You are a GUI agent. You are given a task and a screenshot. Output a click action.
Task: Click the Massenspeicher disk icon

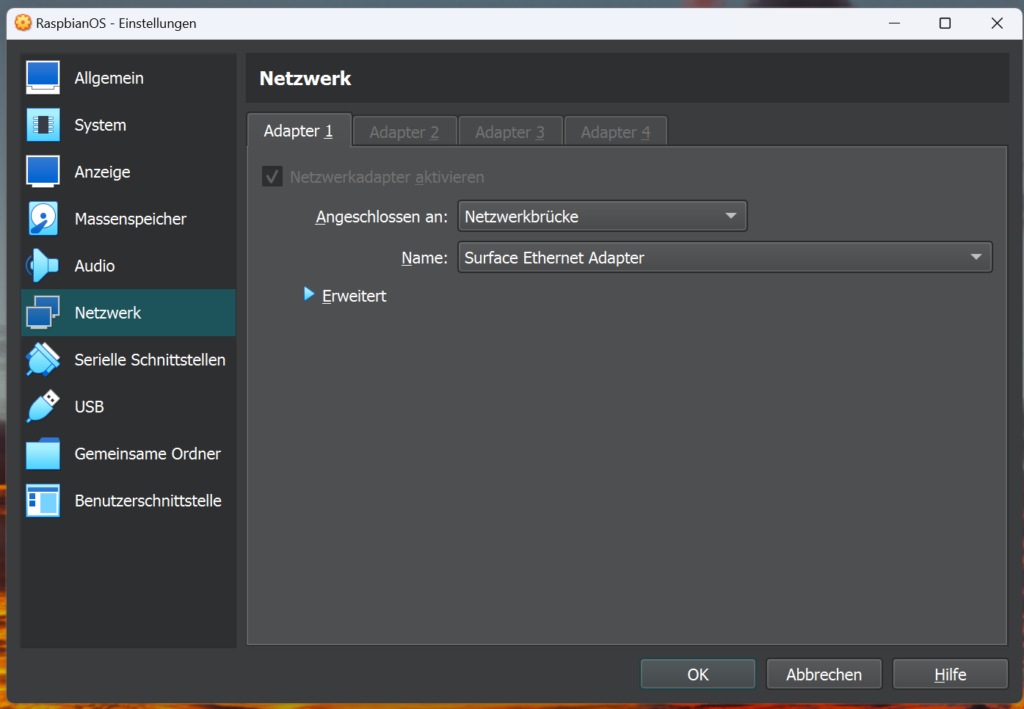coord(43,219)
